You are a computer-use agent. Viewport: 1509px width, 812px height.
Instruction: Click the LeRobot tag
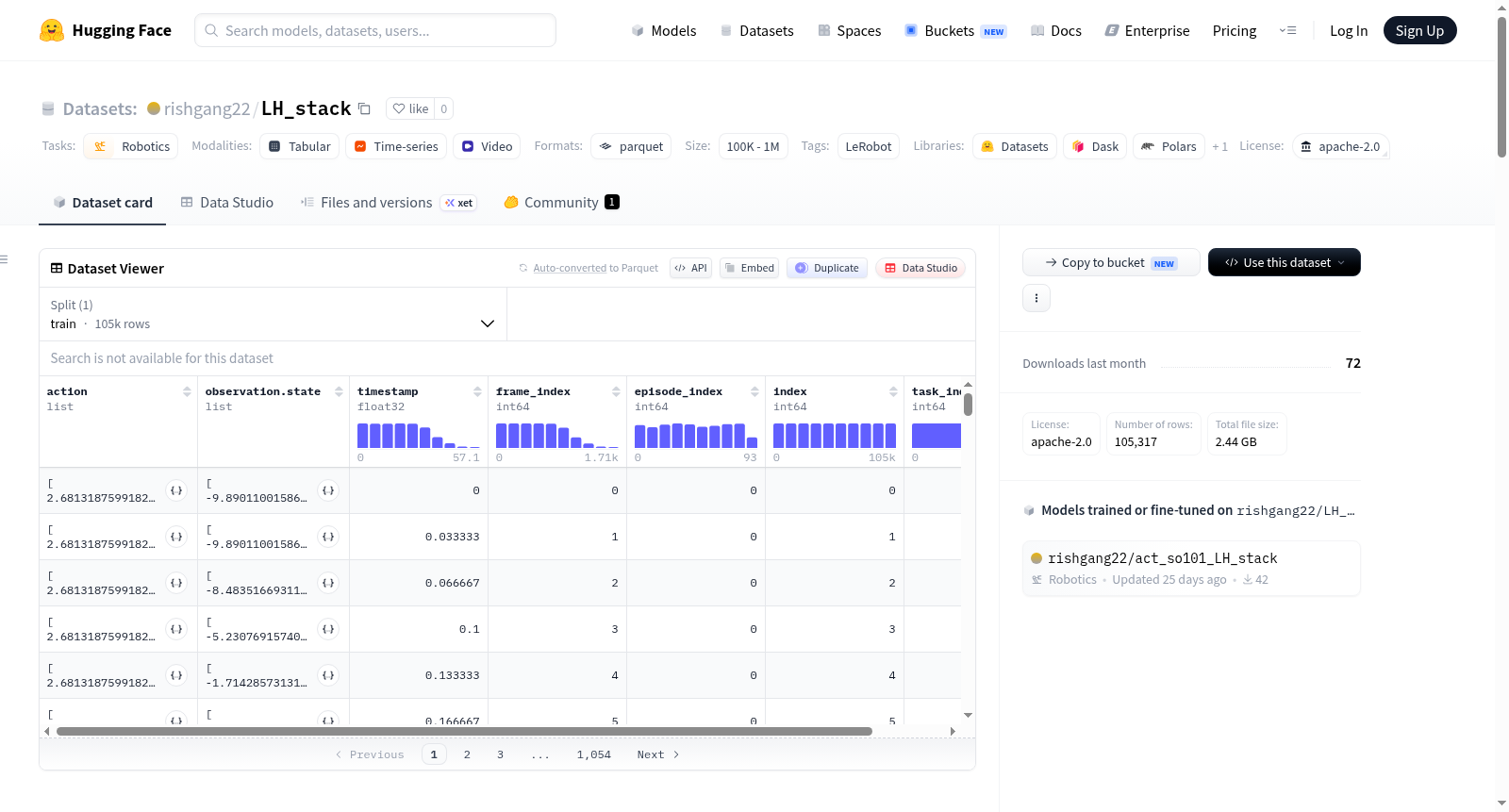pos(869,146)
